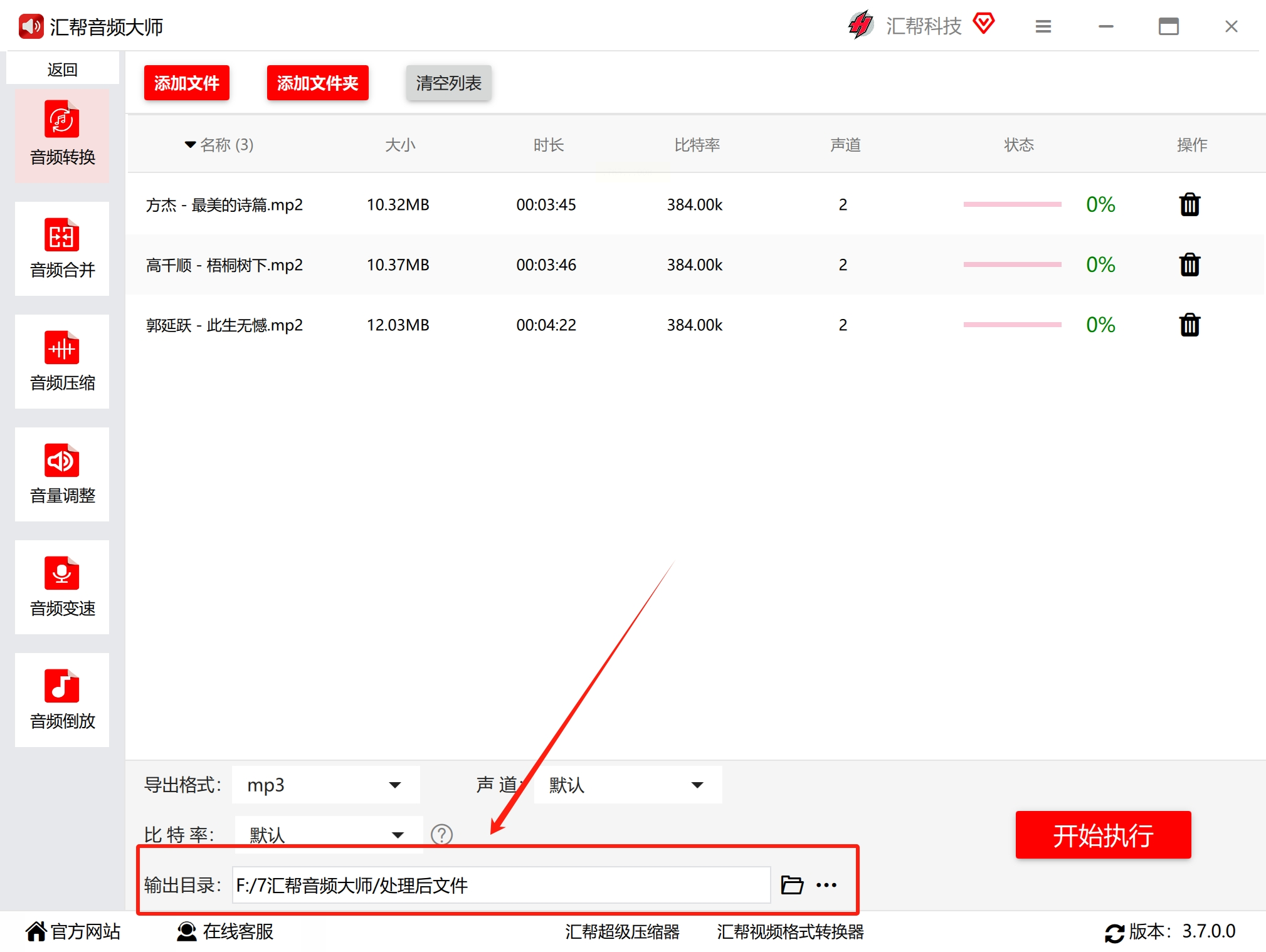Open the 音频倒放 audio reverse tool
This screenshot has width=1266, height=952.
click(x=62, y=700)
